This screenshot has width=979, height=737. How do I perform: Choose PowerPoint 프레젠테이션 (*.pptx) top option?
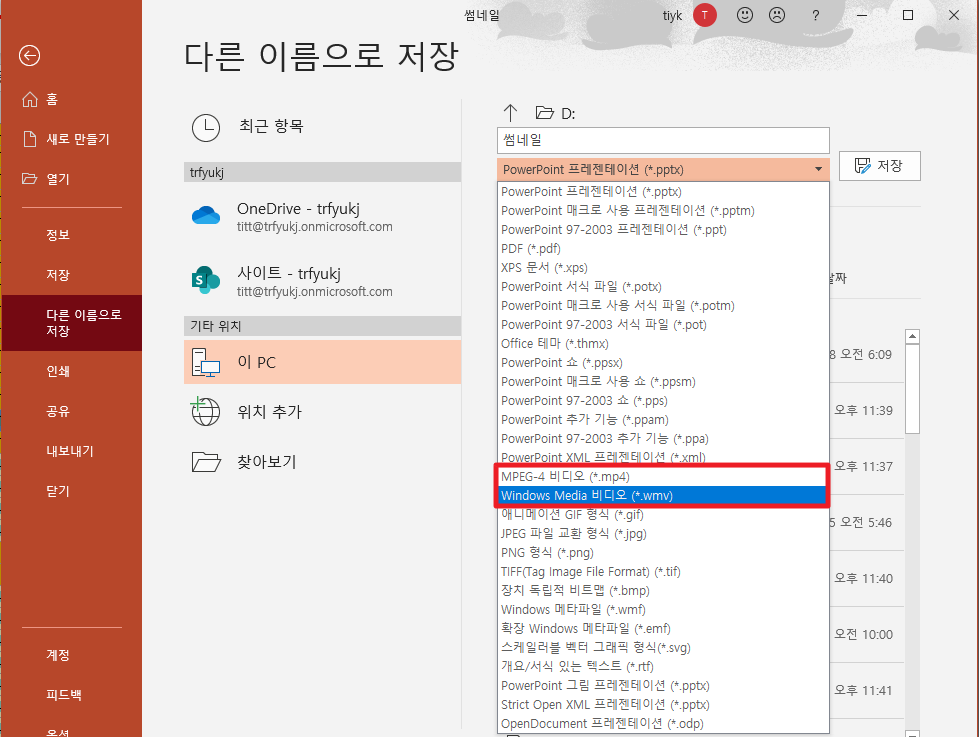click(663, 192)
